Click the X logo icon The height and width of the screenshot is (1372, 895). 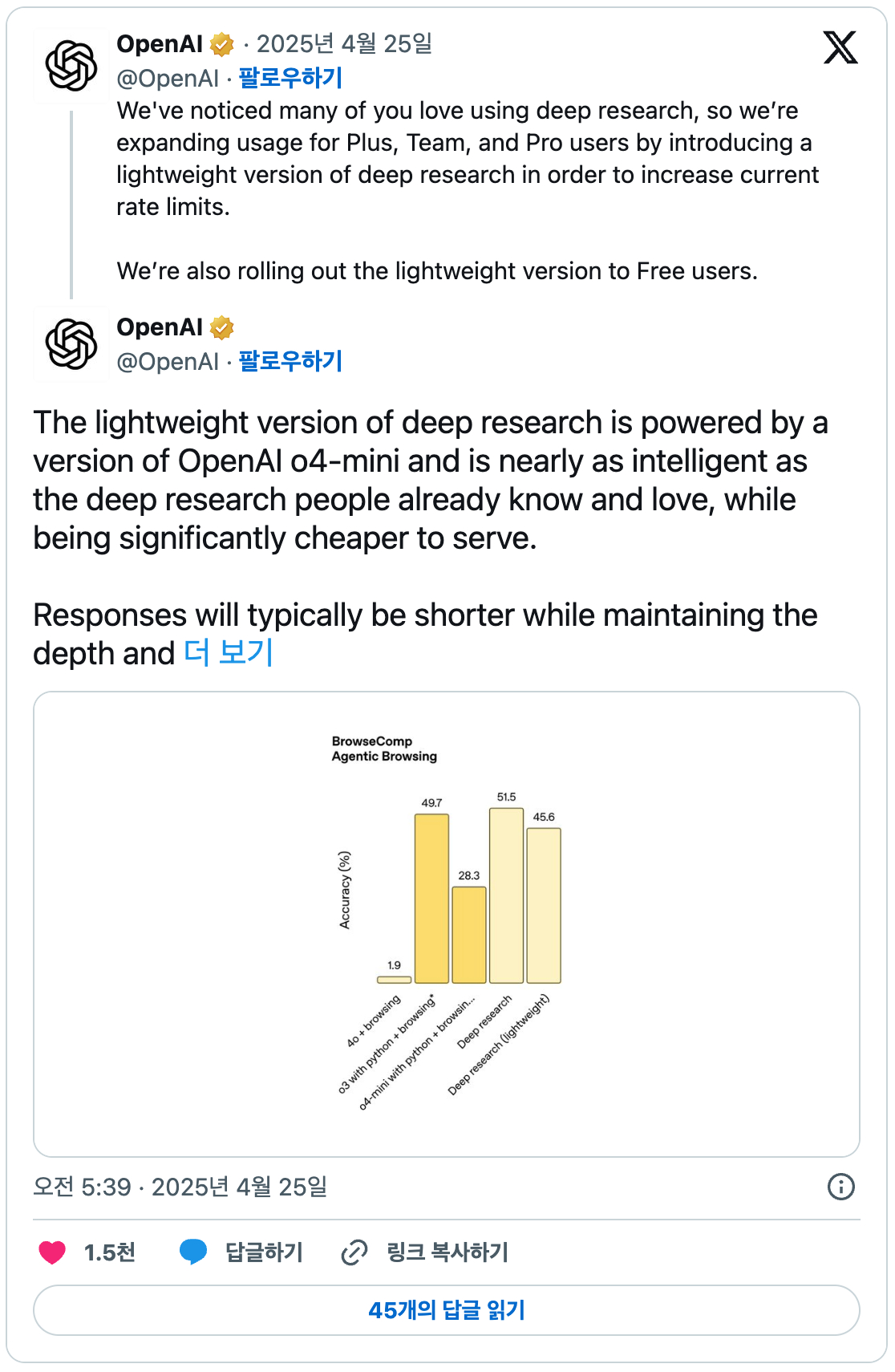(x=840, y=48)
